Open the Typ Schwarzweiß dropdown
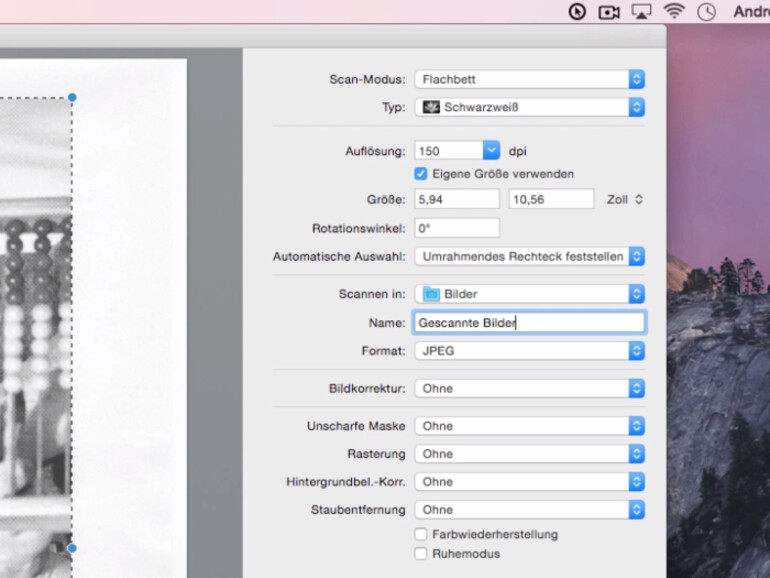The width and height of the screenshot is (770, 578). pos(529,107)
